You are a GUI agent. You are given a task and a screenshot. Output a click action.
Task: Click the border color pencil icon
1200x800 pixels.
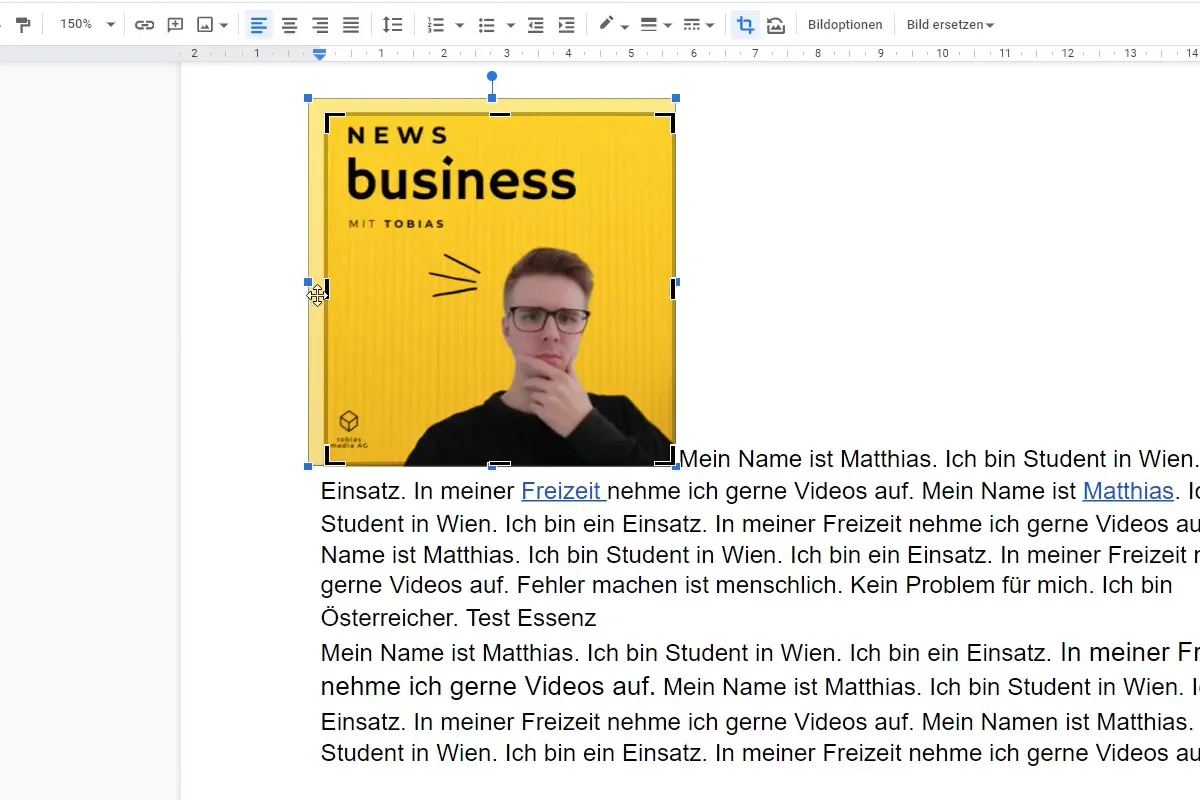606,25
